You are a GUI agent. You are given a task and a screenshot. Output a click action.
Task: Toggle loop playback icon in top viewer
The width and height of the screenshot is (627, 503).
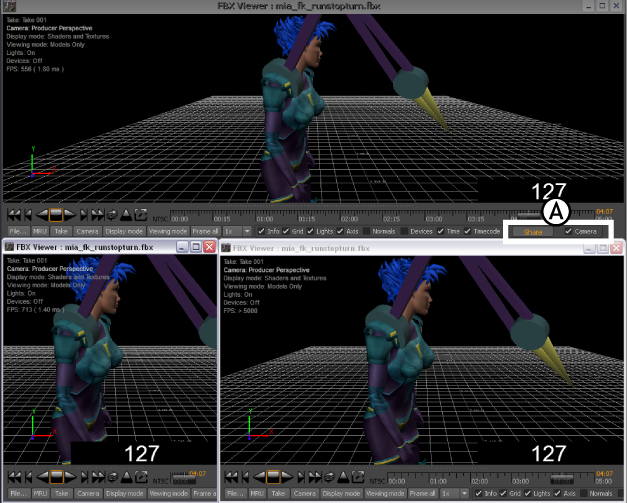pos(112,215)
